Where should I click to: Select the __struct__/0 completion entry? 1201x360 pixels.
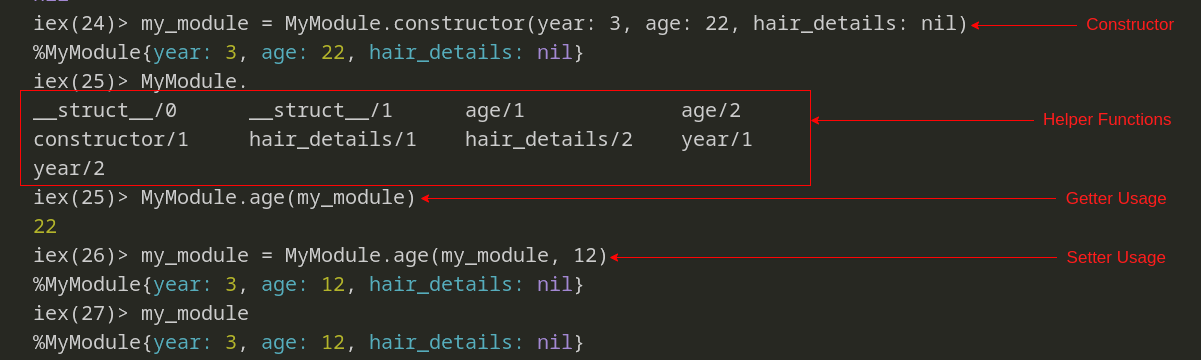[x=105, y=110]
